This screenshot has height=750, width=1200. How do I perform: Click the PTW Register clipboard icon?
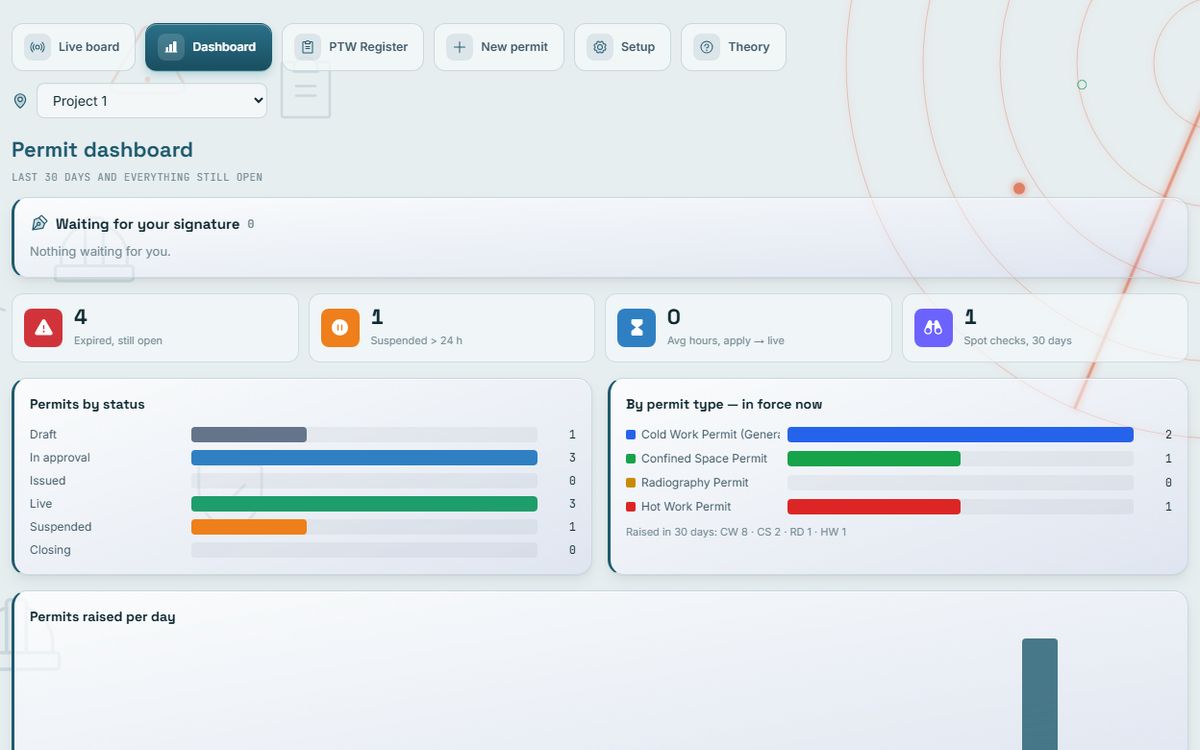tap(308, 47)
